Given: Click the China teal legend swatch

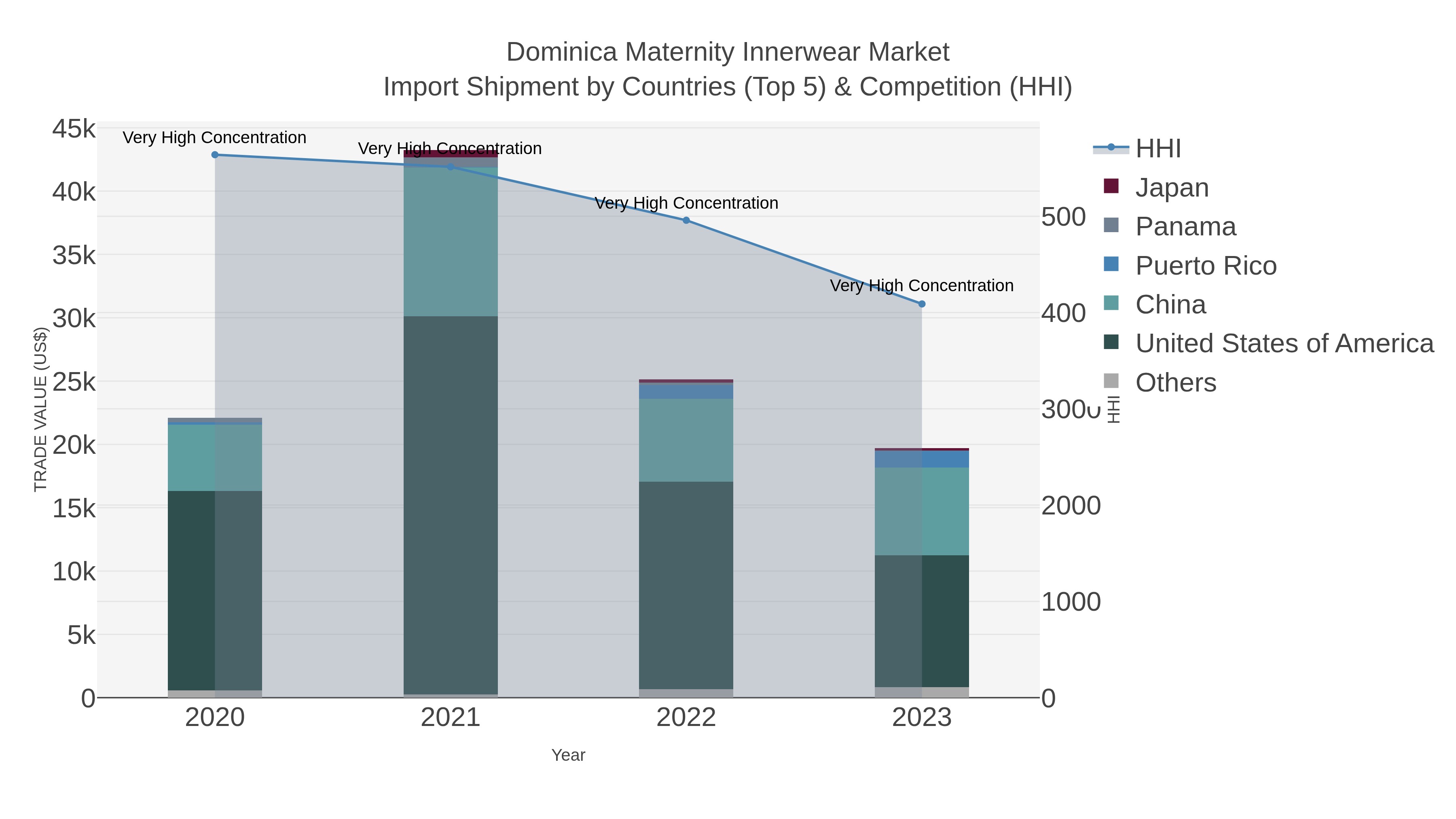Looking at the screenshot, I should [1111, 303].
